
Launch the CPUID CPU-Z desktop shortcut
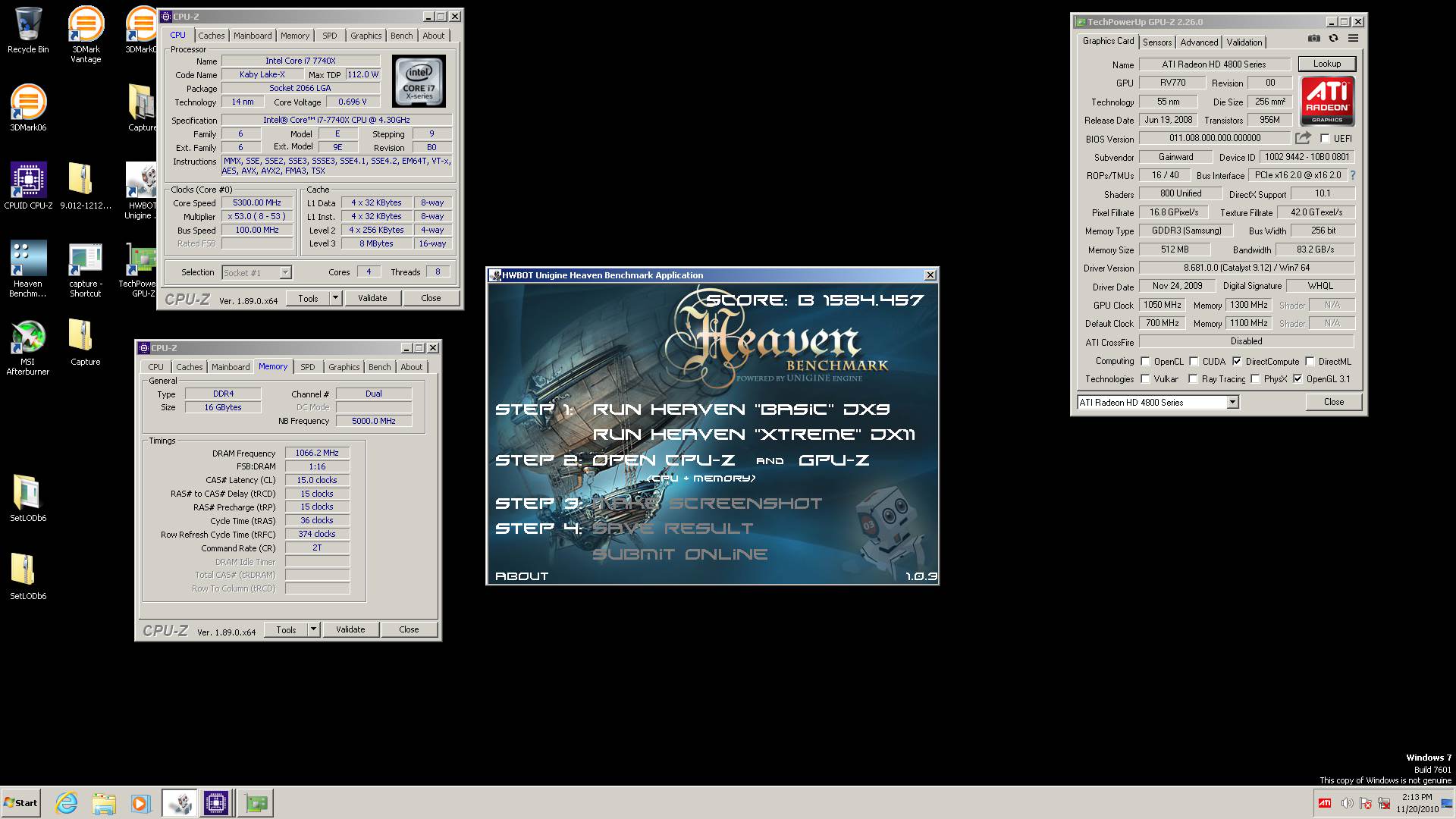click(28, 186)
